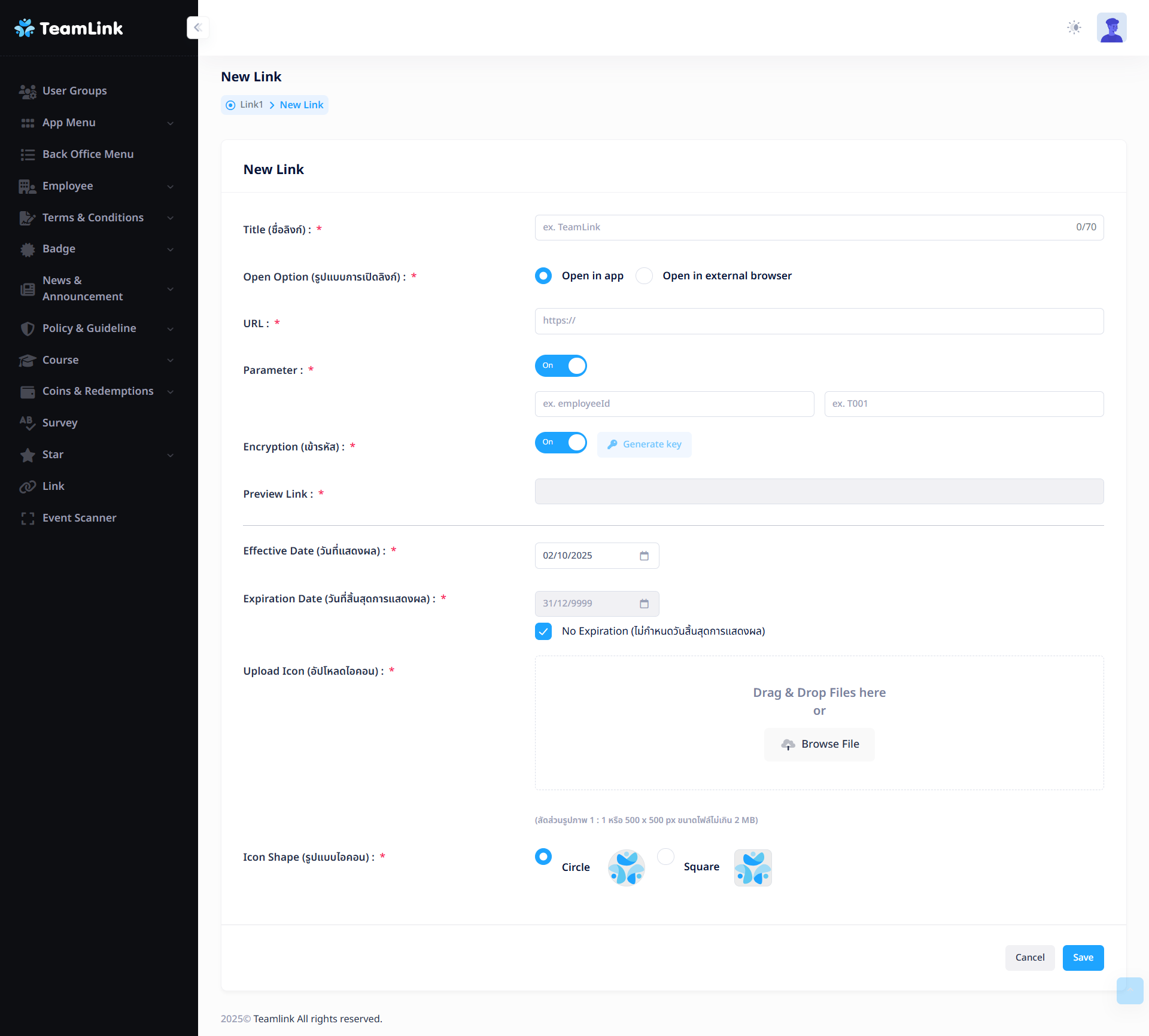Click the Survey icon in the sidebar
The image size is (1149, 1036).
28,423
